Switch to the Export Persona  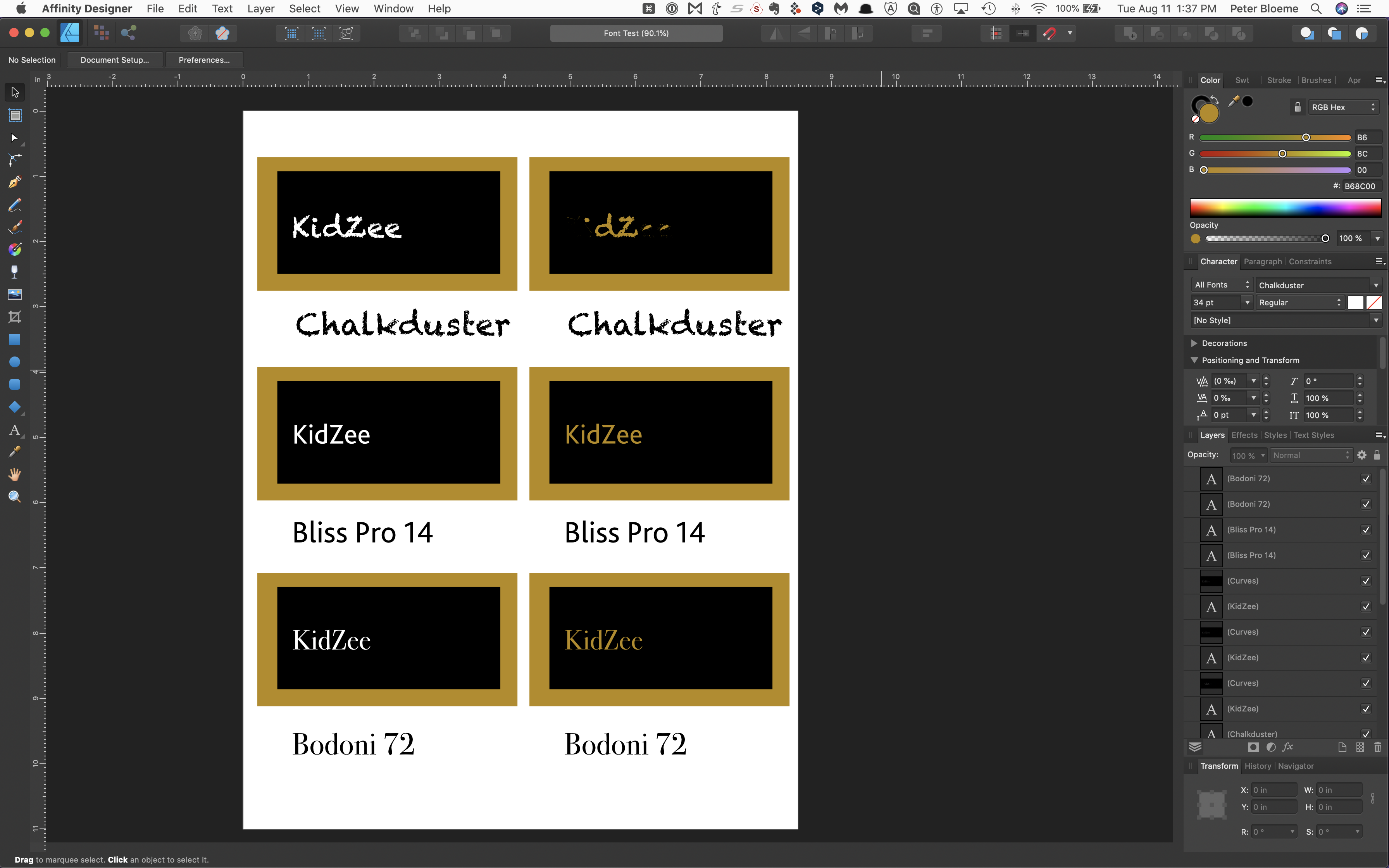click(x=129, y=33)
